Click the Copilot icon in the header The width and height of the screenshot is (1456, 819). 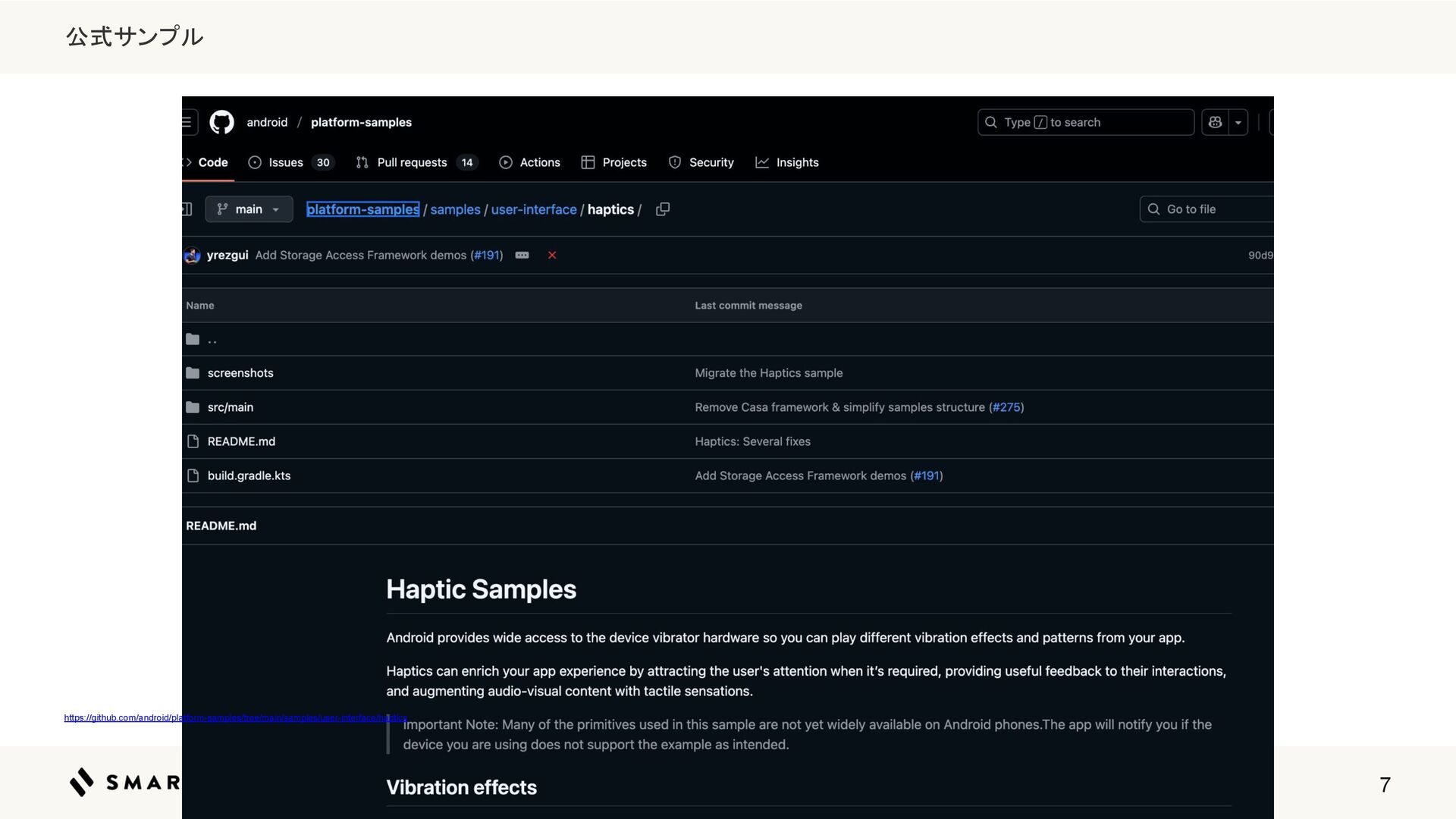(1215, 122)
